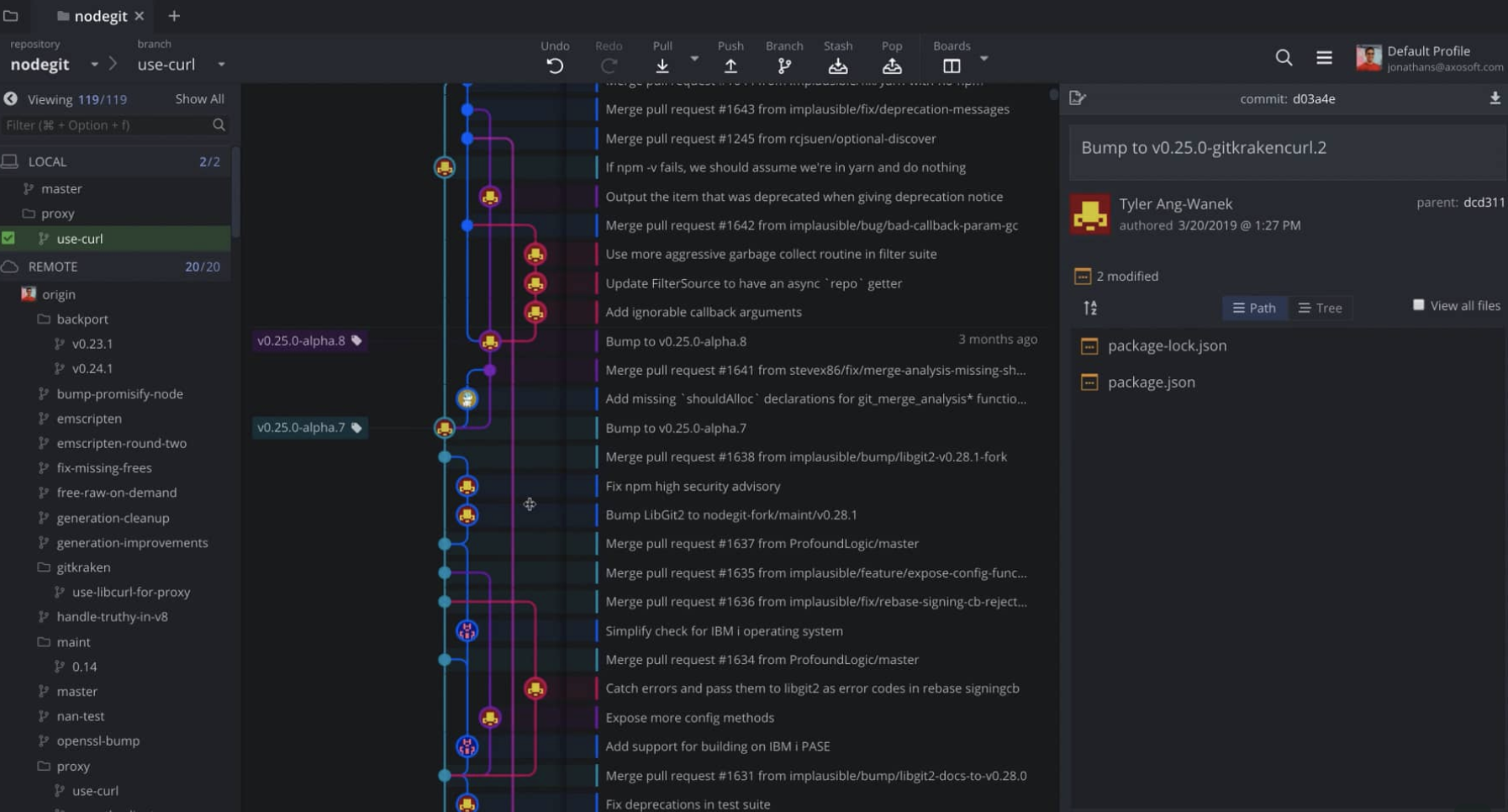1508x812 pixels.
Task: Open the hamburger menu icon
Action: tap(1324, 57)
